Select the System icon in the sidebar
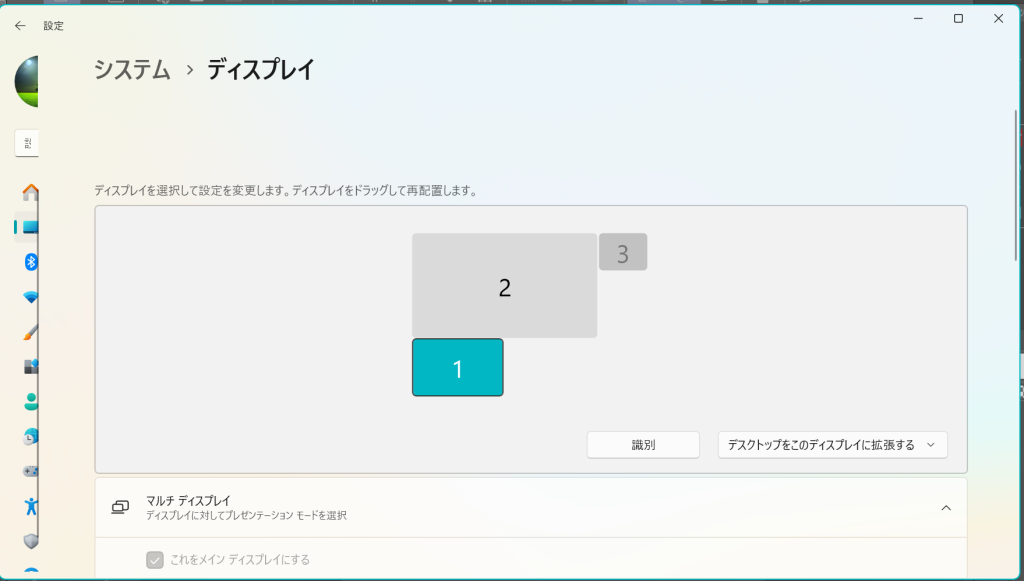Screen dimensions: 1024x581 pyautogui.click(x=30, y=227)
